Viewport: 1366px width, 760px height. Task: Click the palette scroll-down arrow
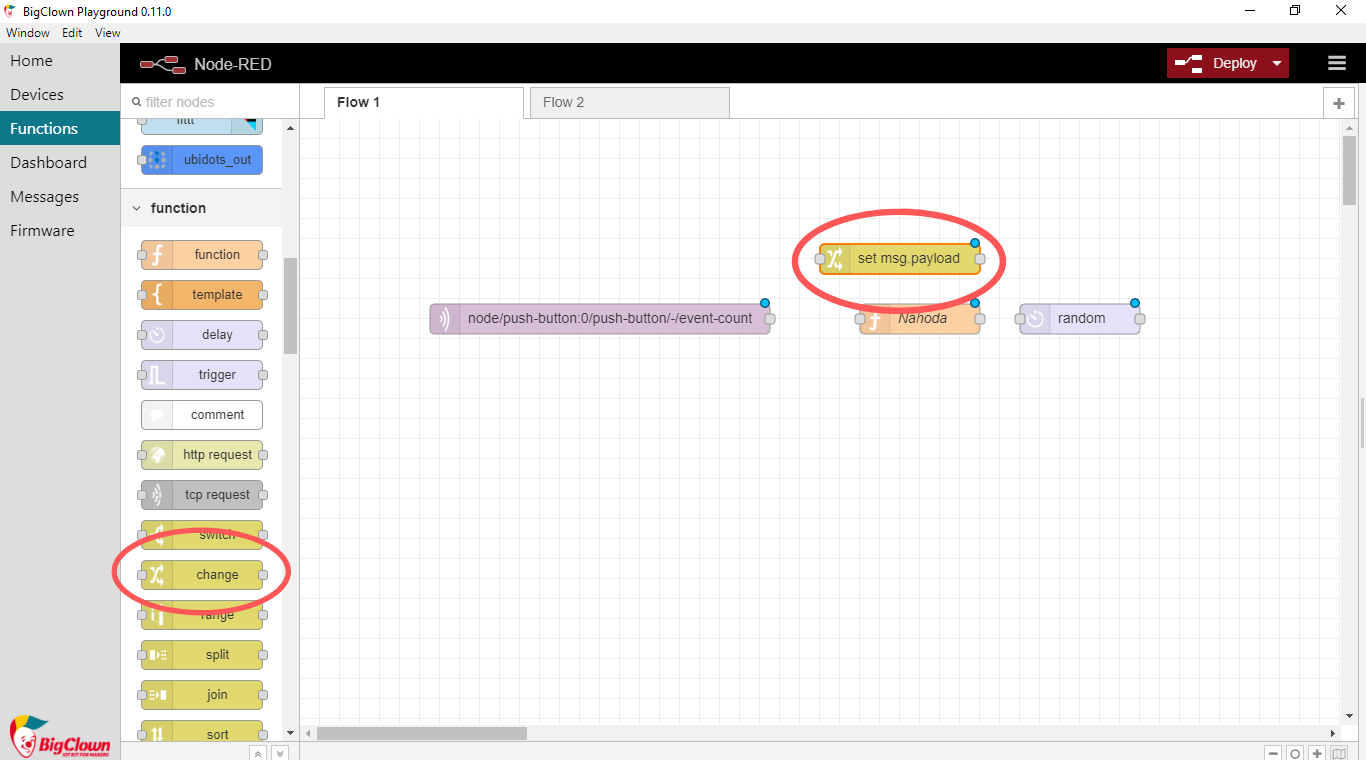290,733
